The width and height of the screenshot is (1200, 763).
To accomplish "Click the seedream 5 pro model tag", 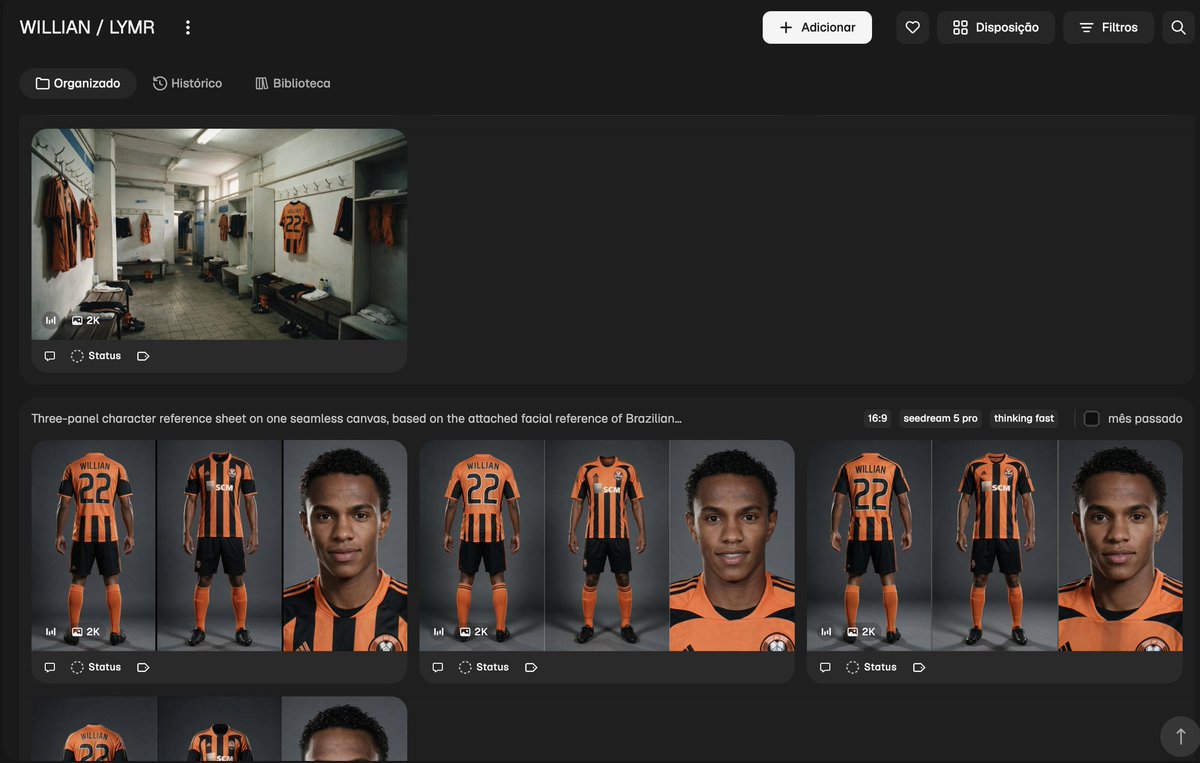I will 940,419.
